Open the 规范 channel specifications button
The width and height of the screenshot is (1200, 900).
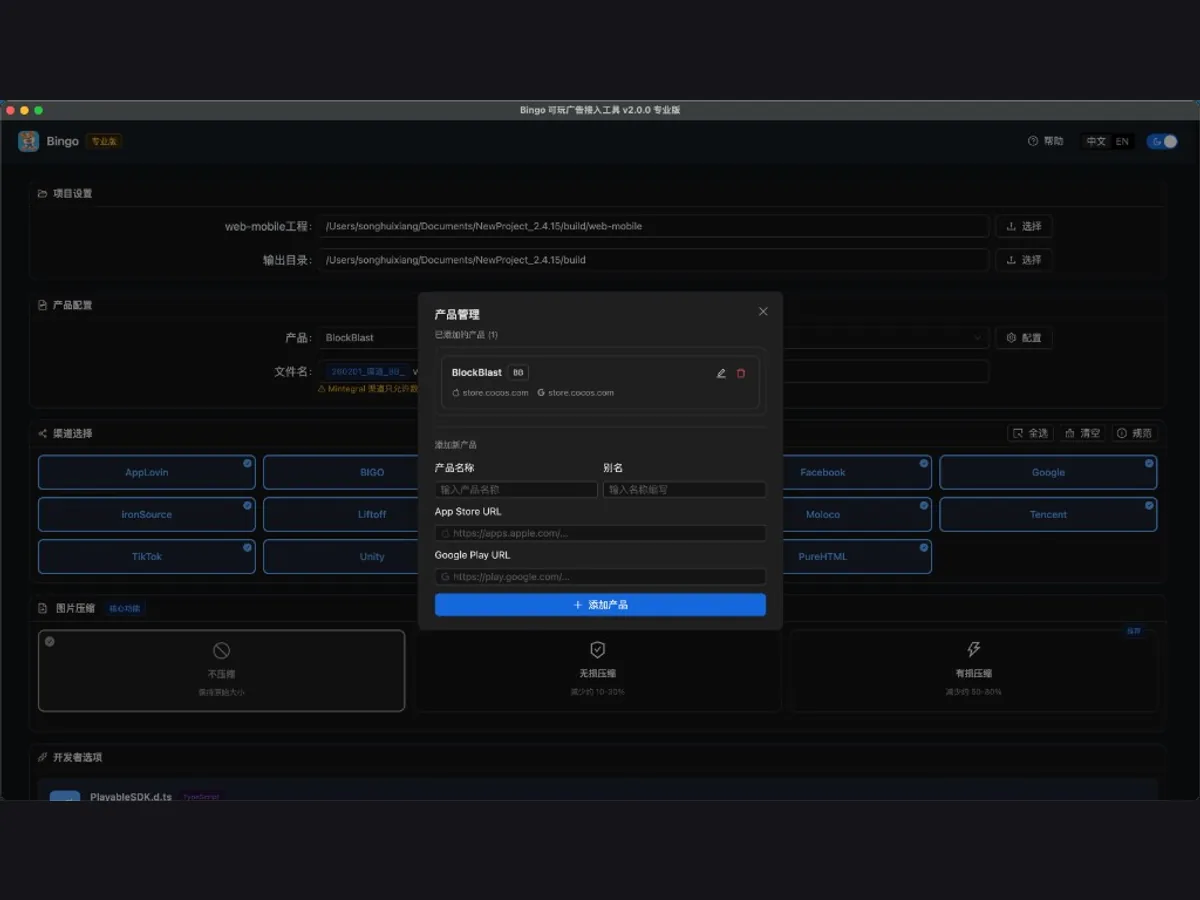1135,433
